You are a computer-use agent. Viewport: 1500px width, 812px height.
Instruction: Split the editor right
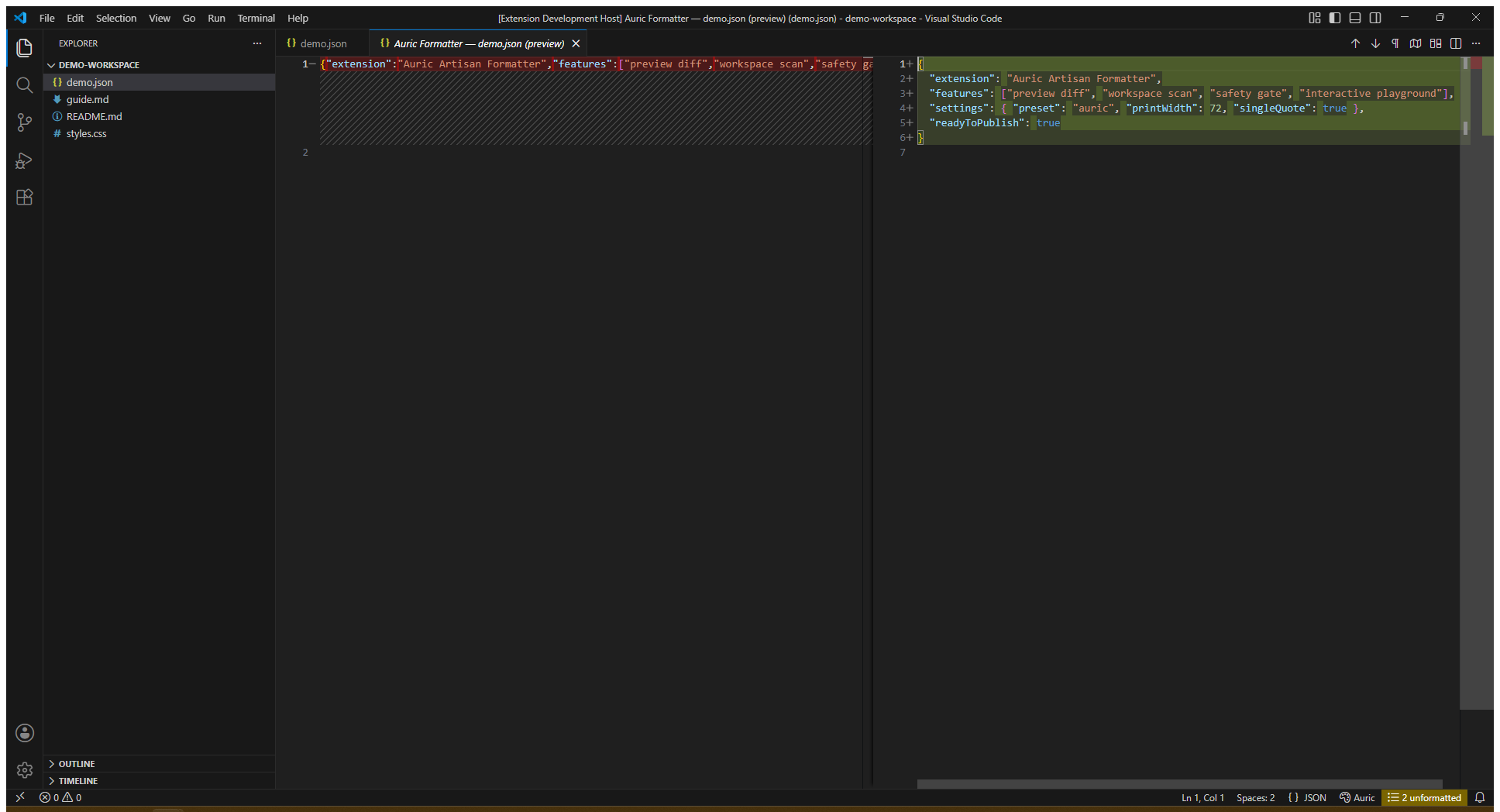point(1456,43)
